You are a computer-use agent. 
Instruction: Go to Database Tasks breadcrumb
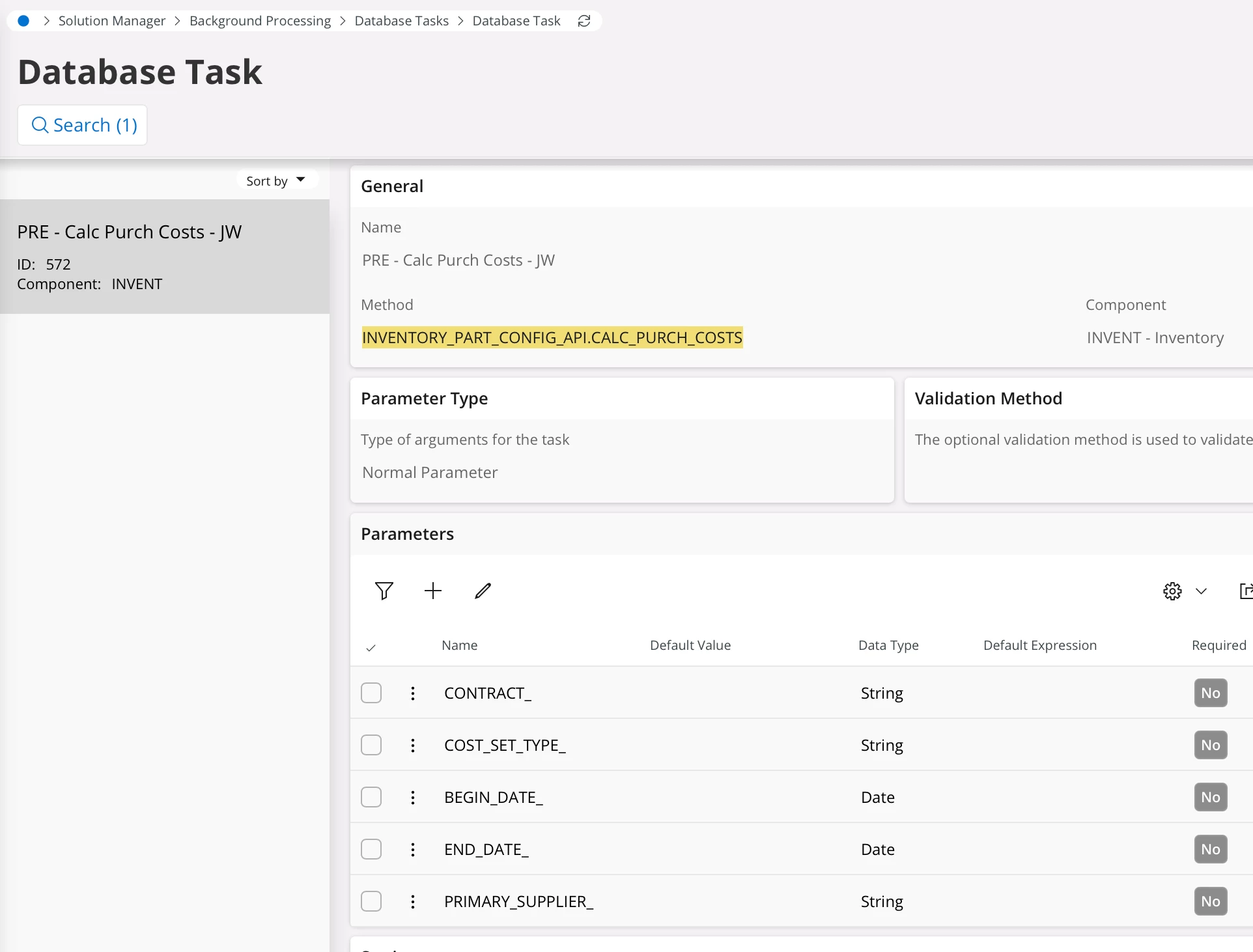[401, 21]
